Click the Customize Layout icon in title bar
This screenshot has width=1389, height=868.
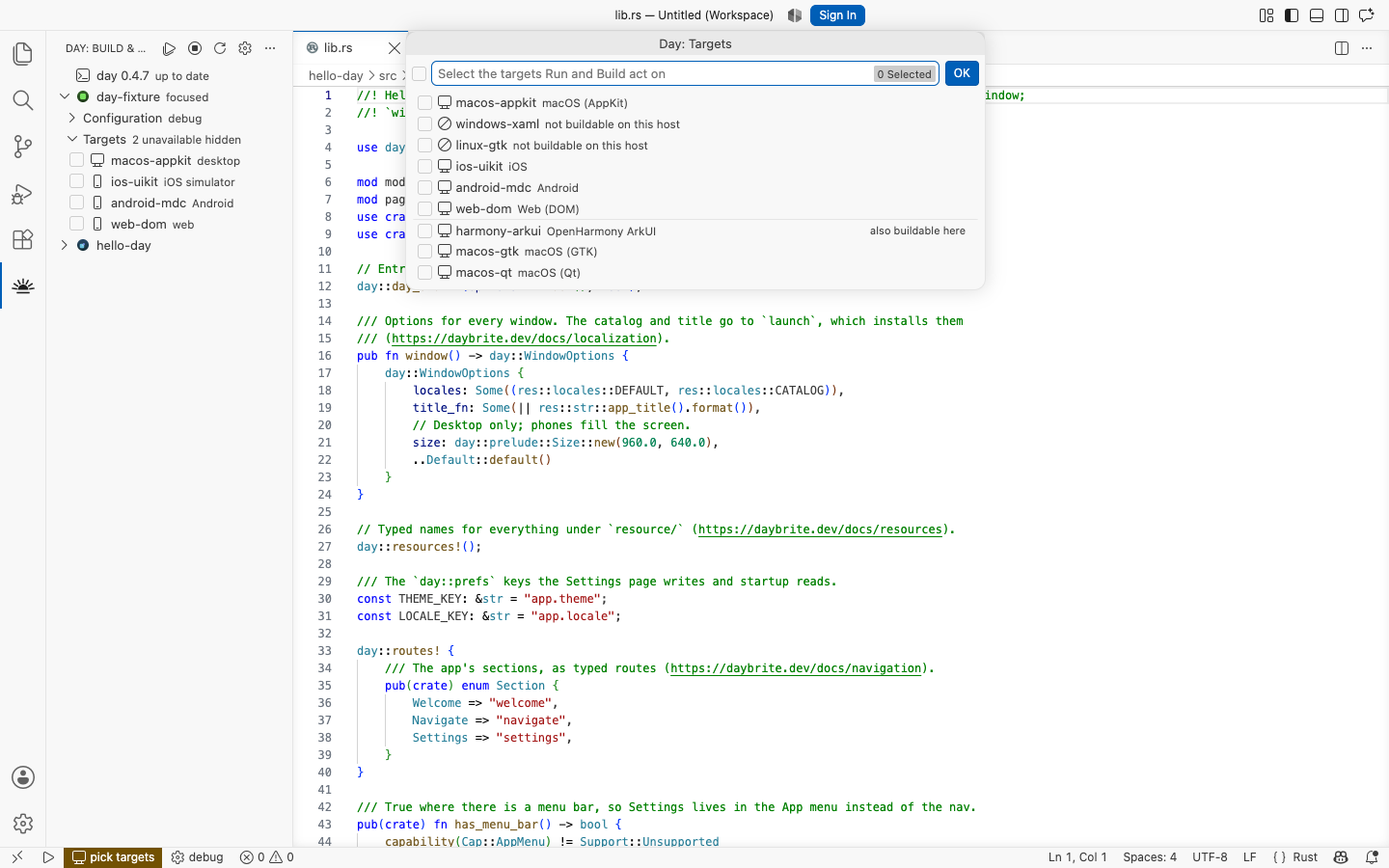tap(1266, 15)
